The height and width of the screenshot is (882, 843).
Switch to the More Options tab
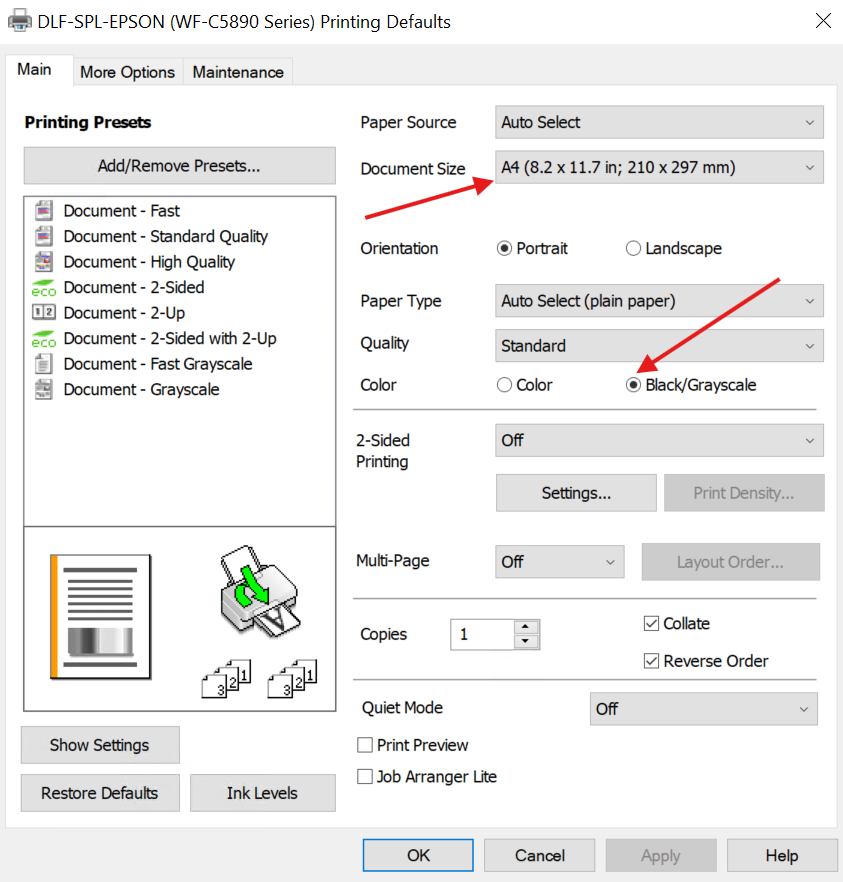127,72
